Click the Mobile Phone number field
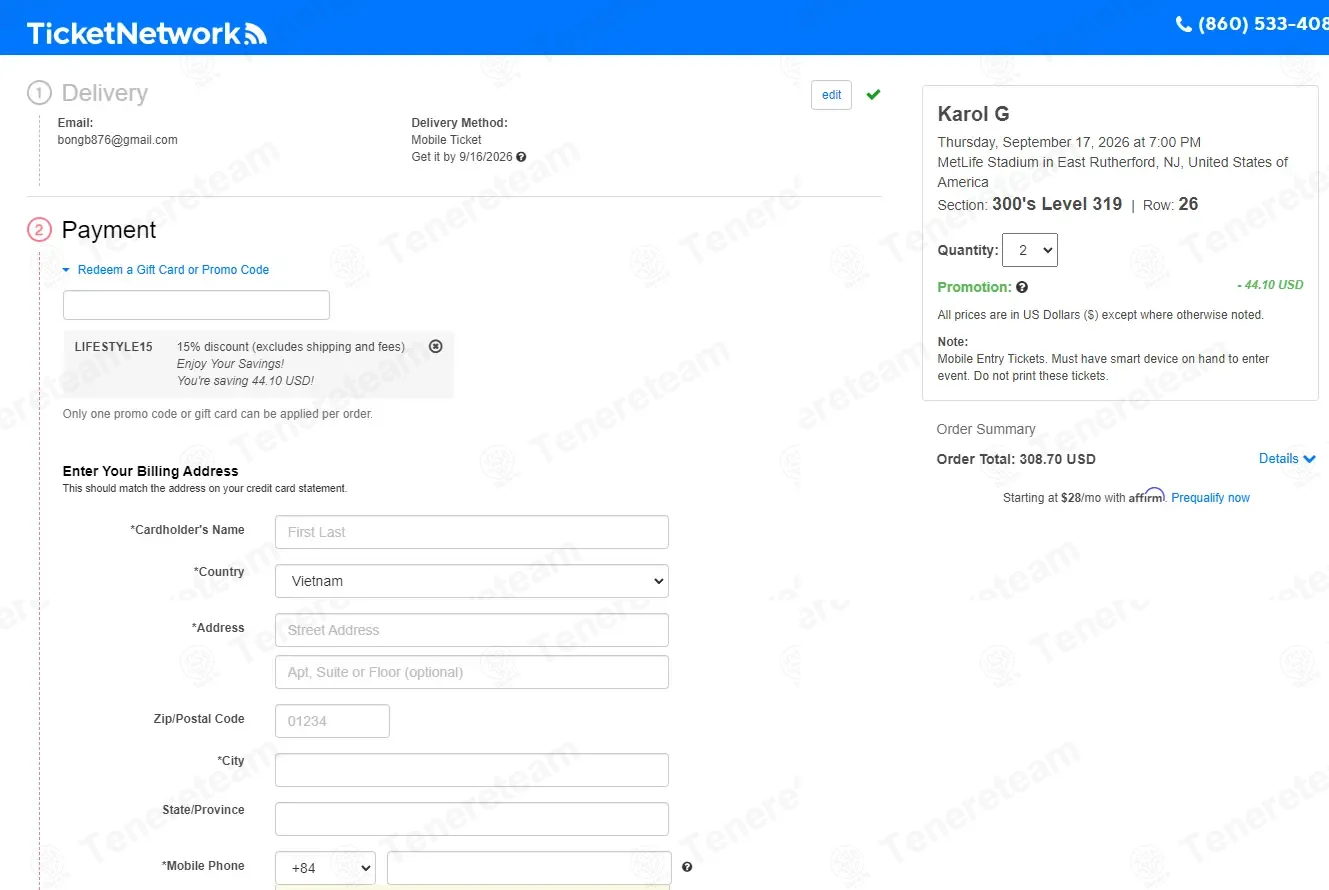The height and width of the screenshot is (890, 1329). click(529, 868)
